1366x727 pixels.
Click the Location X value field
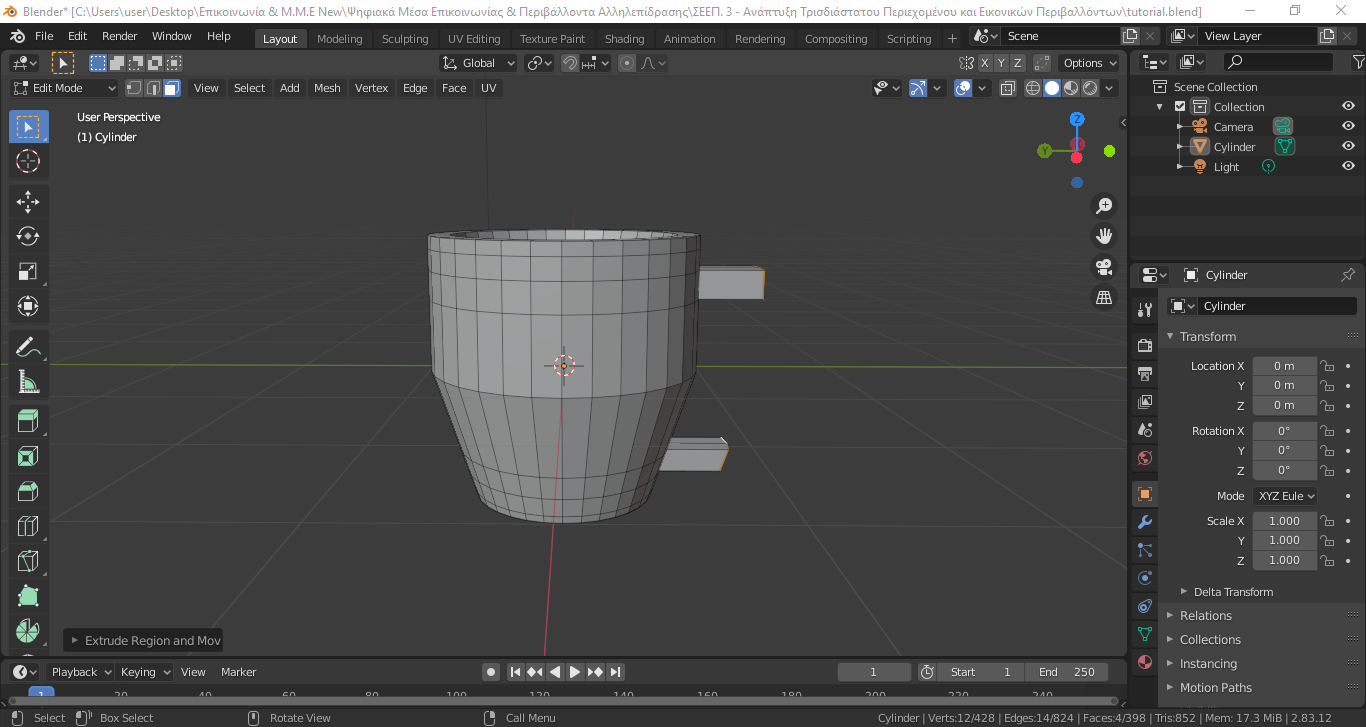click(x=1284, y=366)
